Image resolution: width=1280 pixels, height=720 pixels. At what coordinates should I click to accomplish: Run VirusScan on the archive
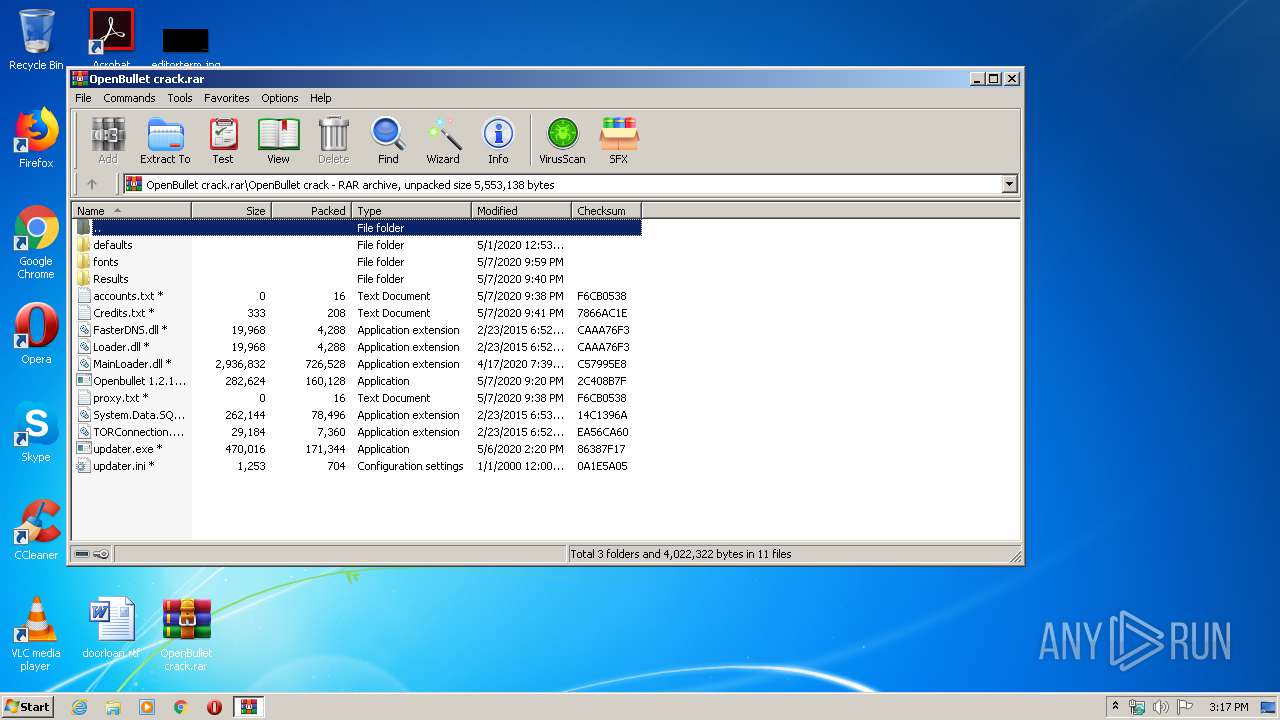[x=562, y=141]
